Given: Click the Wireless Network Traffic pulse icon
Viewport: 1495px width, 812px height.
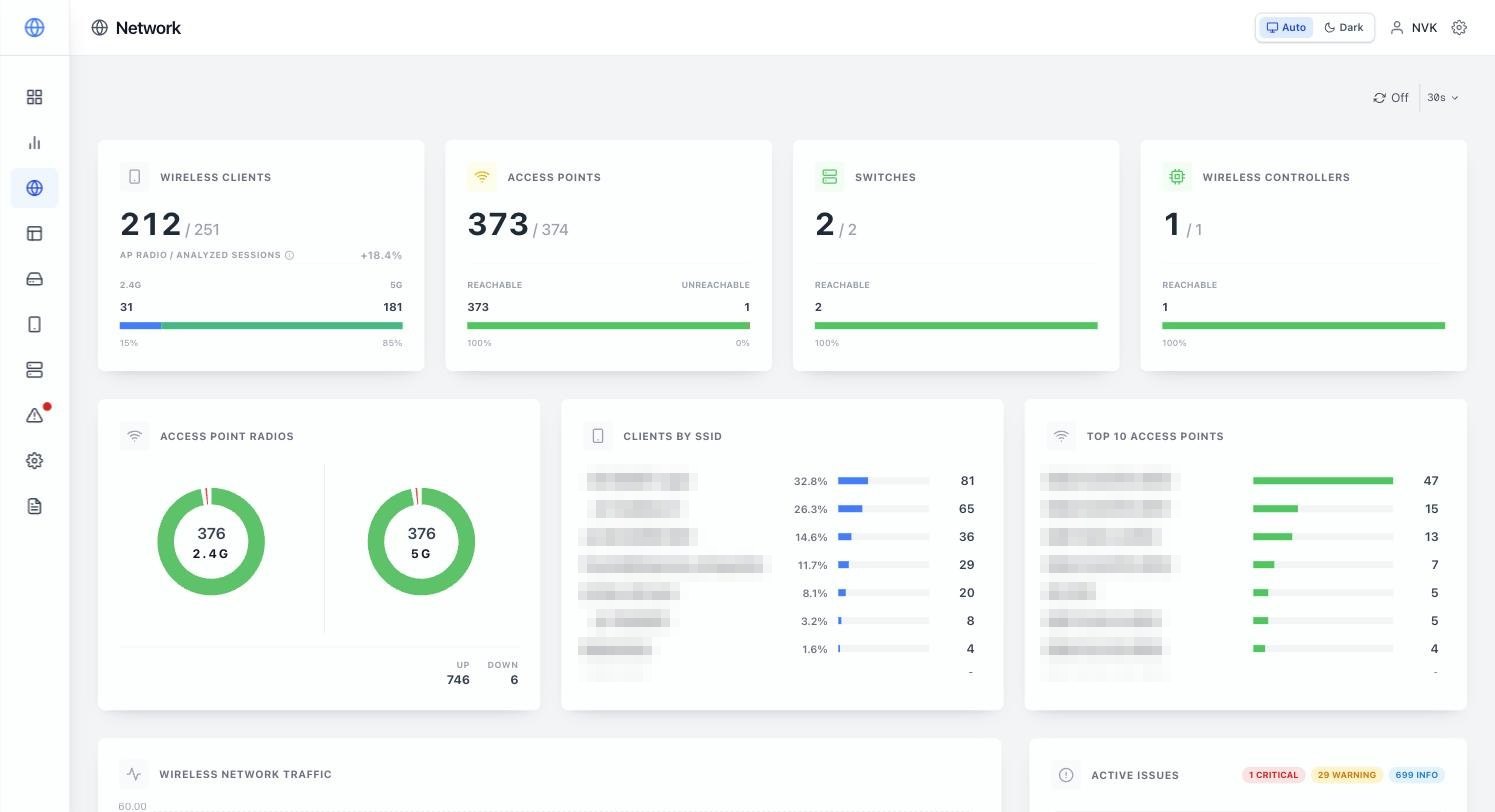Looking at the screenshot, I should tap(134, 774).
